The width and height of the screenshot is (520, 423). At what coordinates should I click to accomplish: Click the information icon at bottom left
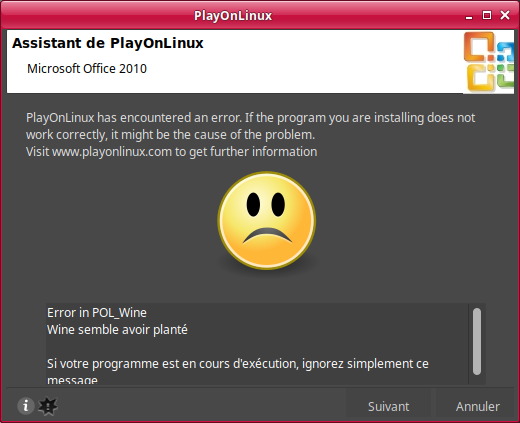coord(26,406)
